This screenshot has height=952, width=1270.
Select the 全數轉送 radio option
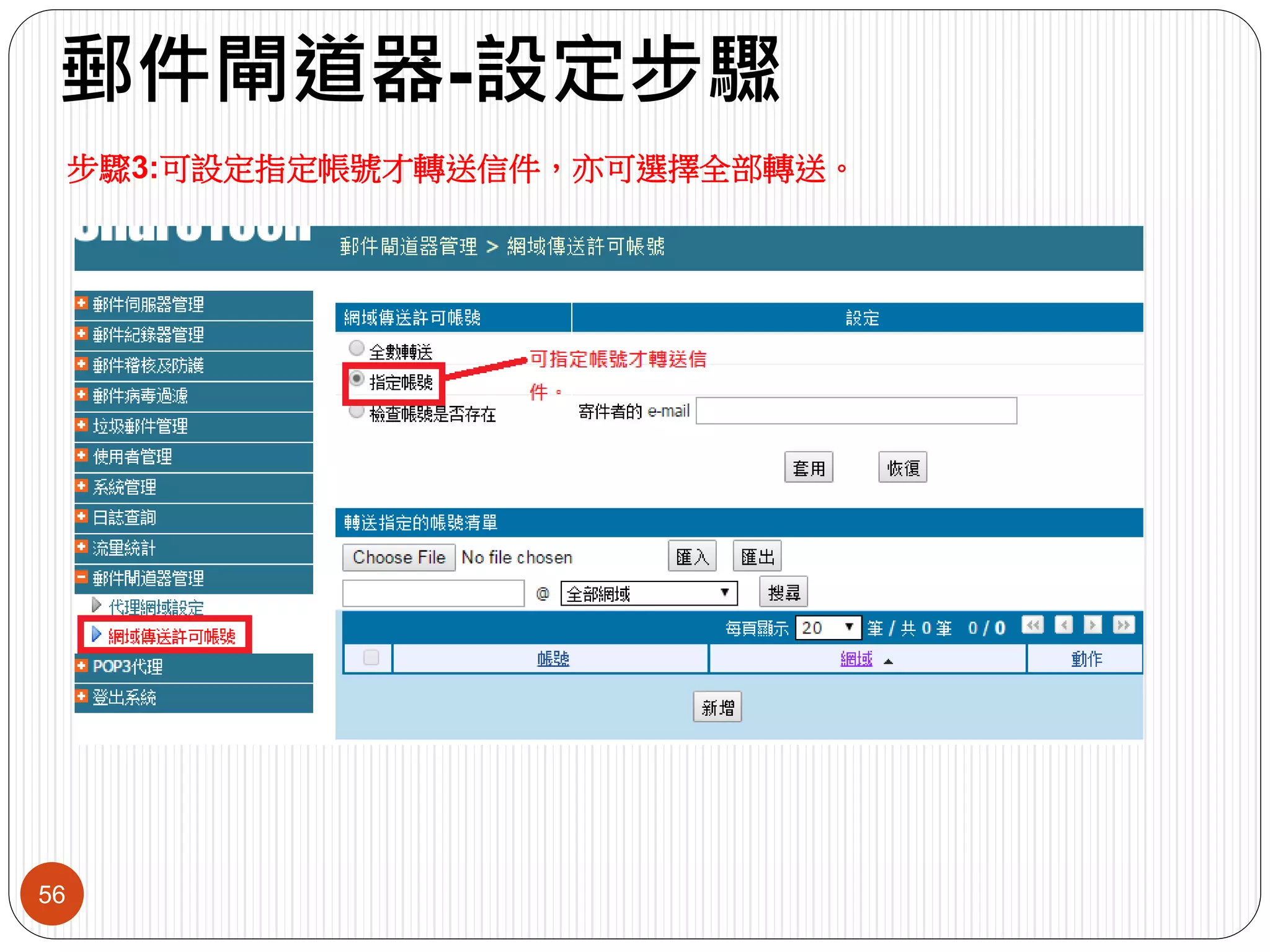(357, 348)
